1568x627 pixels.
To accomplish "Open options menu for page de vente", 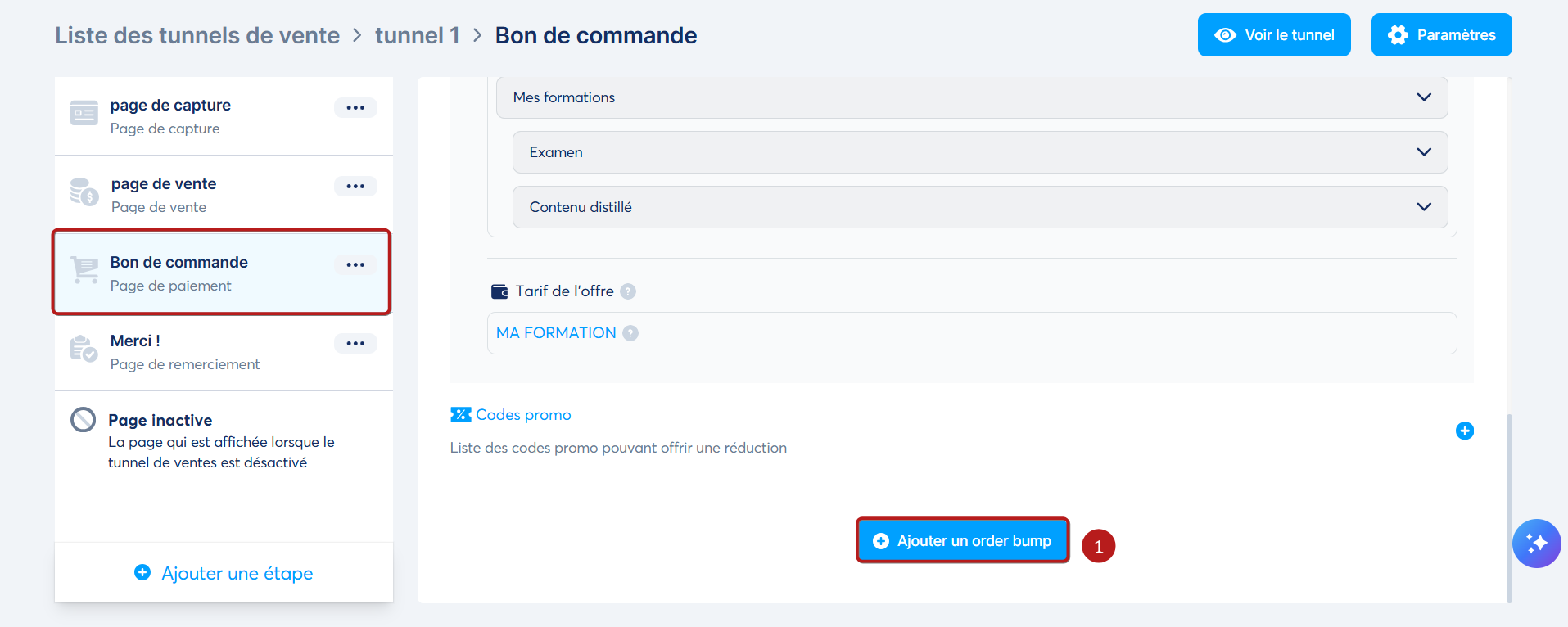I will point(355,187).
